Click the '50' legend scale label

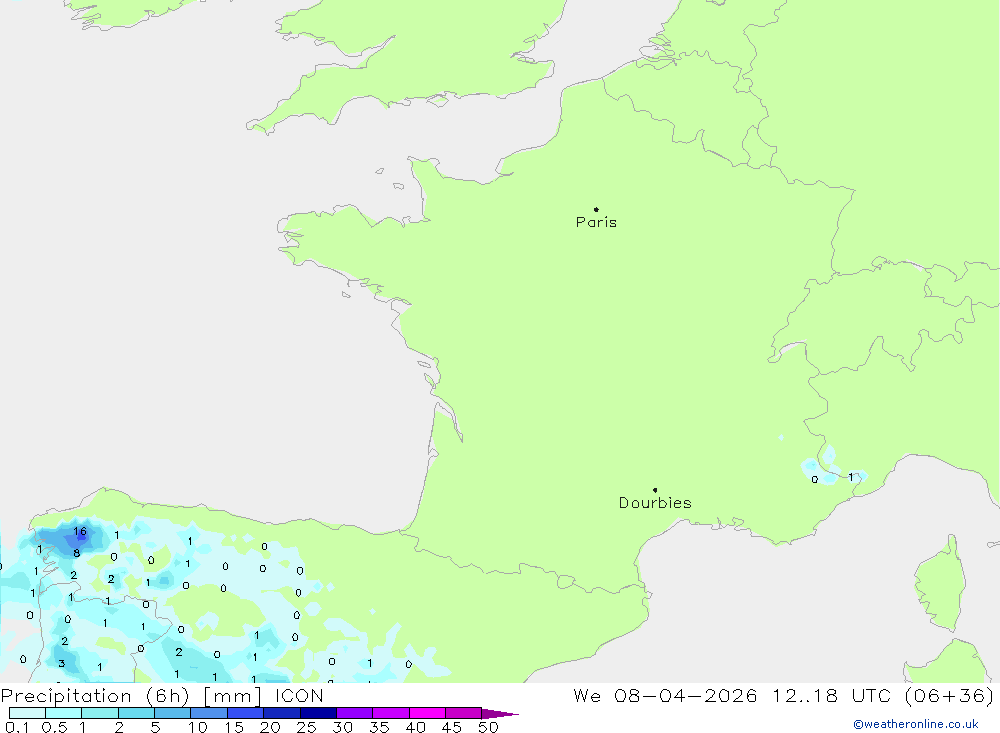[488, 727]
